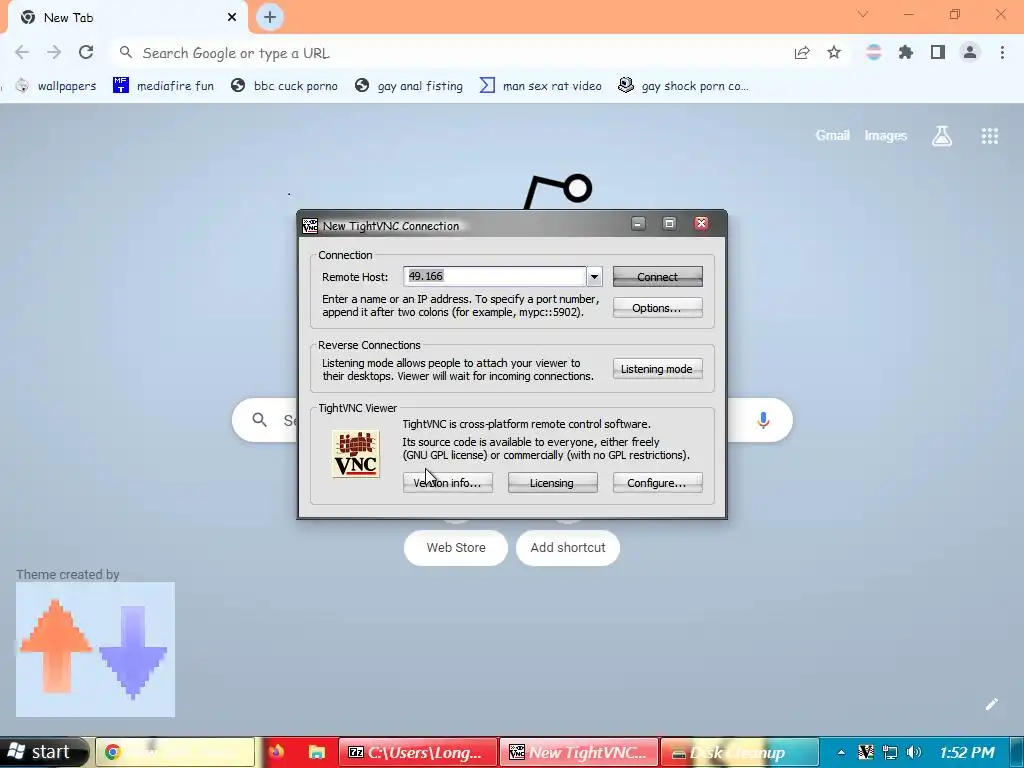Open the volume speaker tray icon
This screenshot has height=768, width=1024.
(914, 752)
